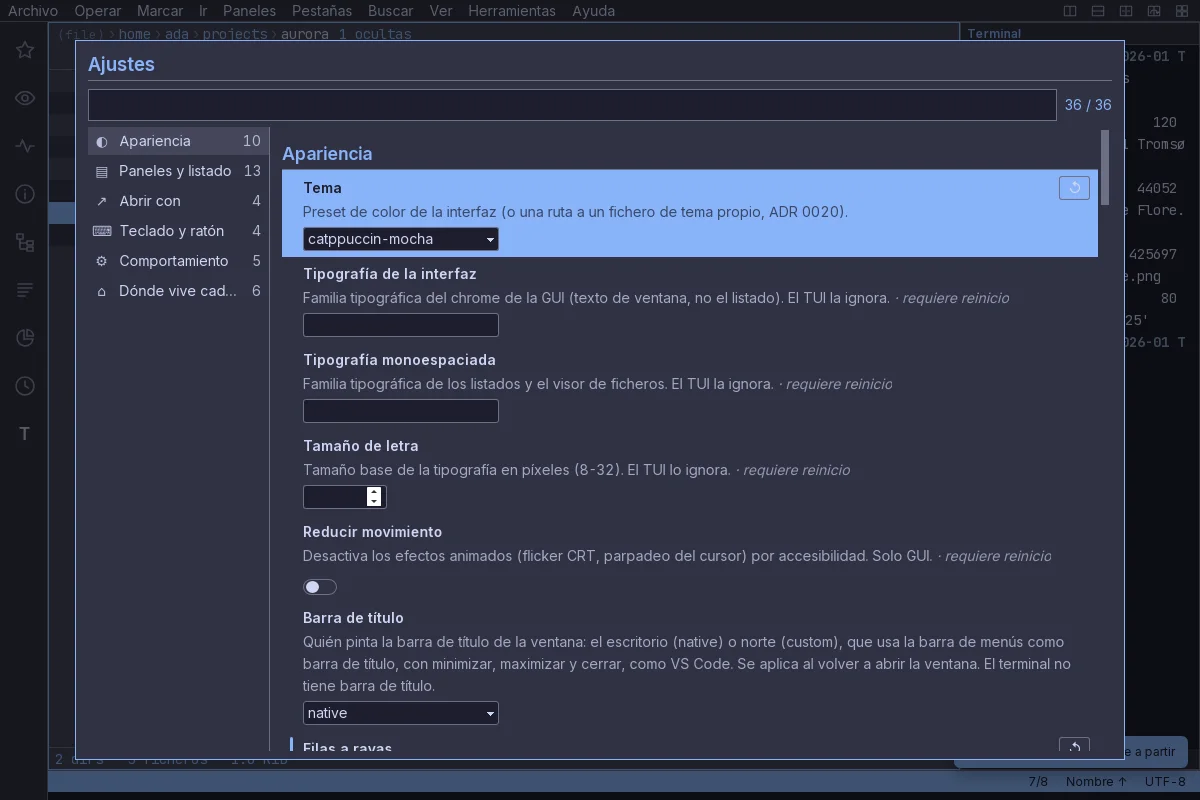Click the home breadcrumb segment

(135, 34)
